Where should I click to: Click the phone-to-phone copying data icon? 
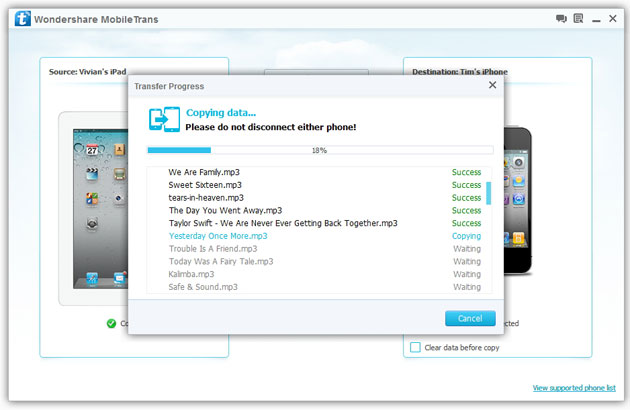[x=164, y=119]
